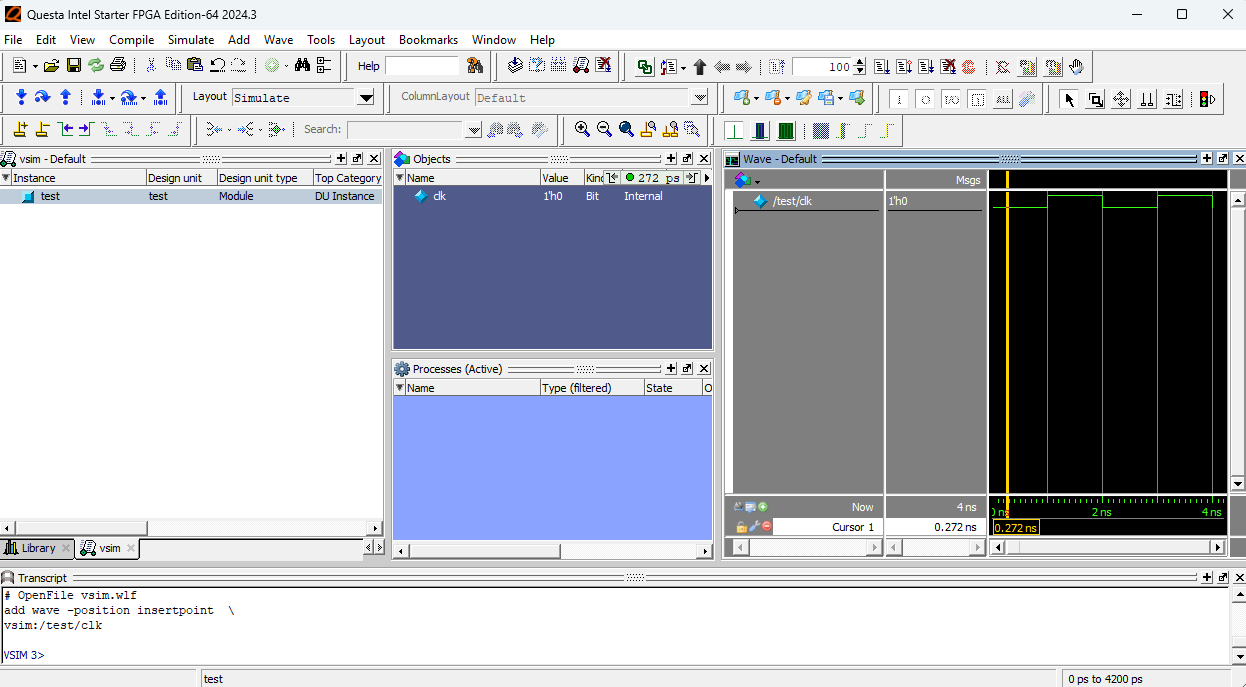Select the /test/clk signal in Wave

pos(792,201)
